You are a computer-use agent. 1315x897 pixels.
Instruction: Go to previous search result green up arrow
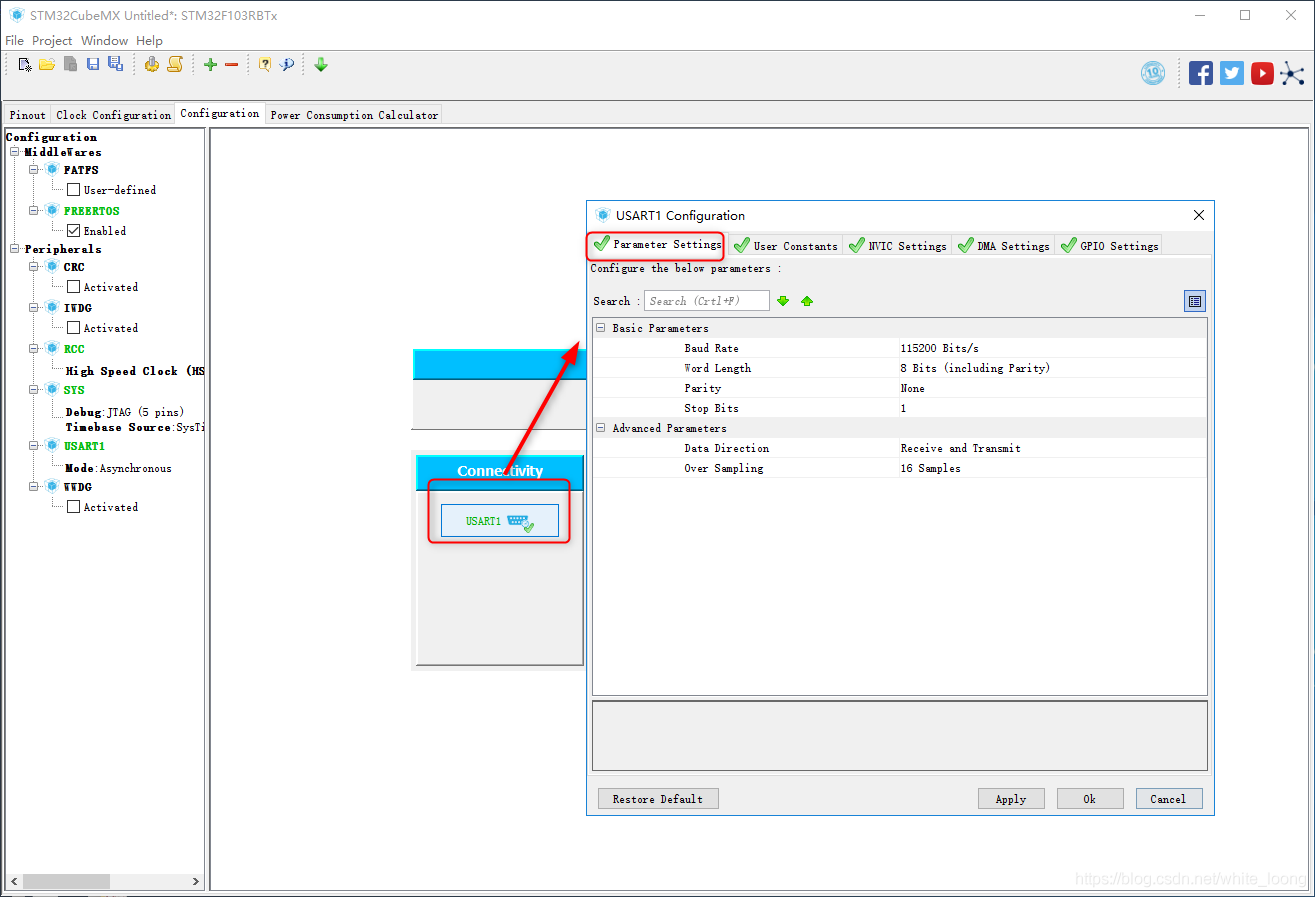coord(807,301)
